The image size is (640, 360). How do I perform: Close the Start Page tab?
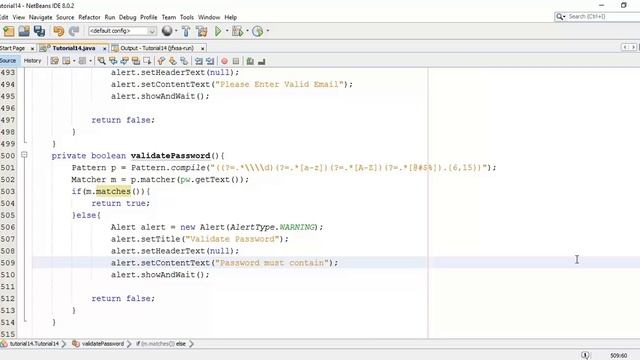32,49
